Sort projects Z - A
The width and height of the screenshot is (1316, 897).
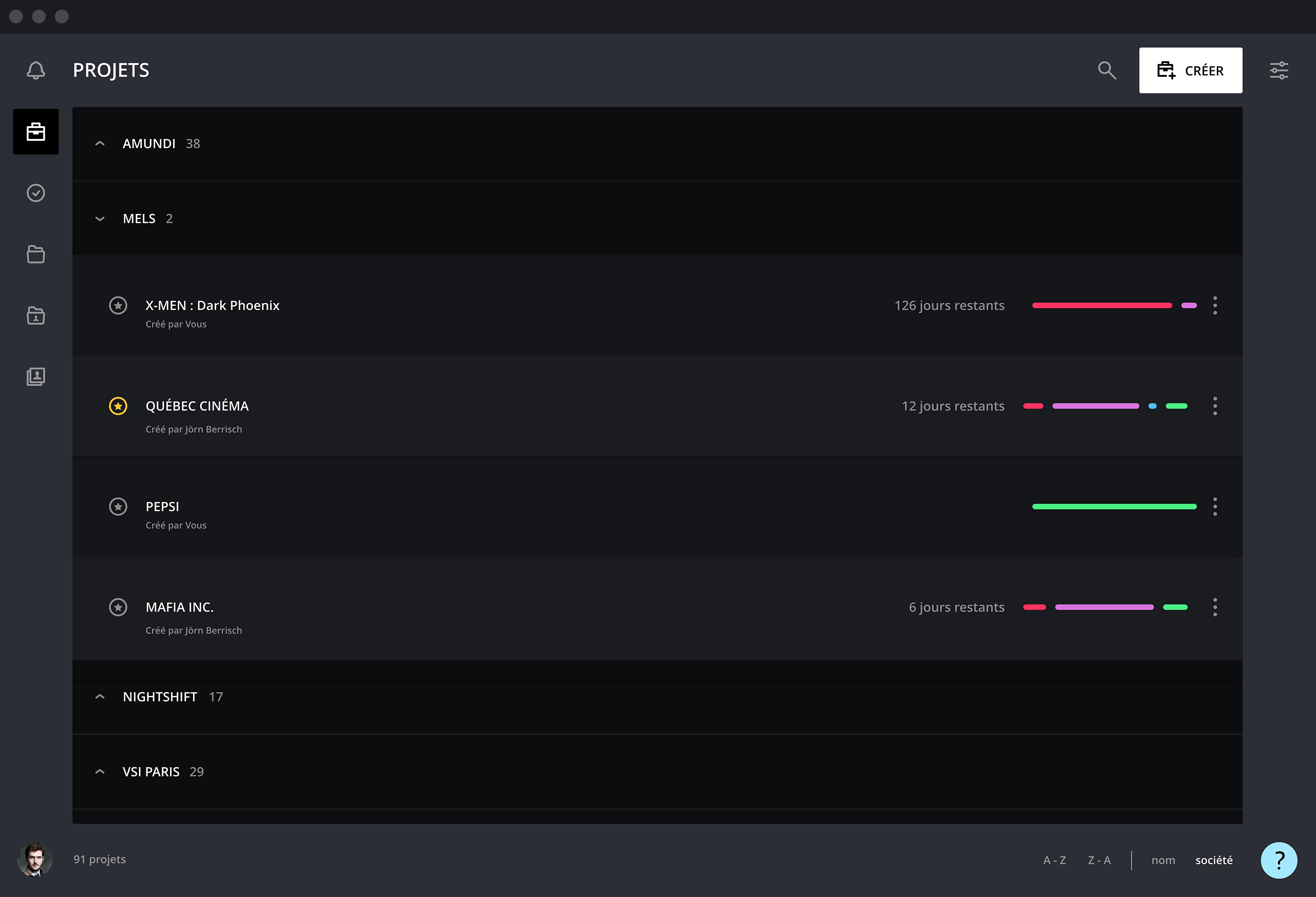pyautogui.click(x=1099, y=860)
